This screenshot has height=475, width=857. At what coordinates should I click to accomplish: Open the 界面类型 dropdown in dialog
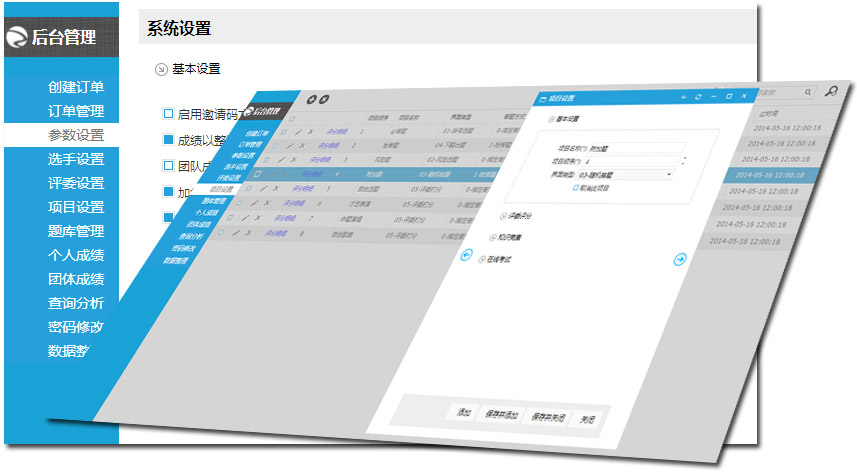point(668,175)
